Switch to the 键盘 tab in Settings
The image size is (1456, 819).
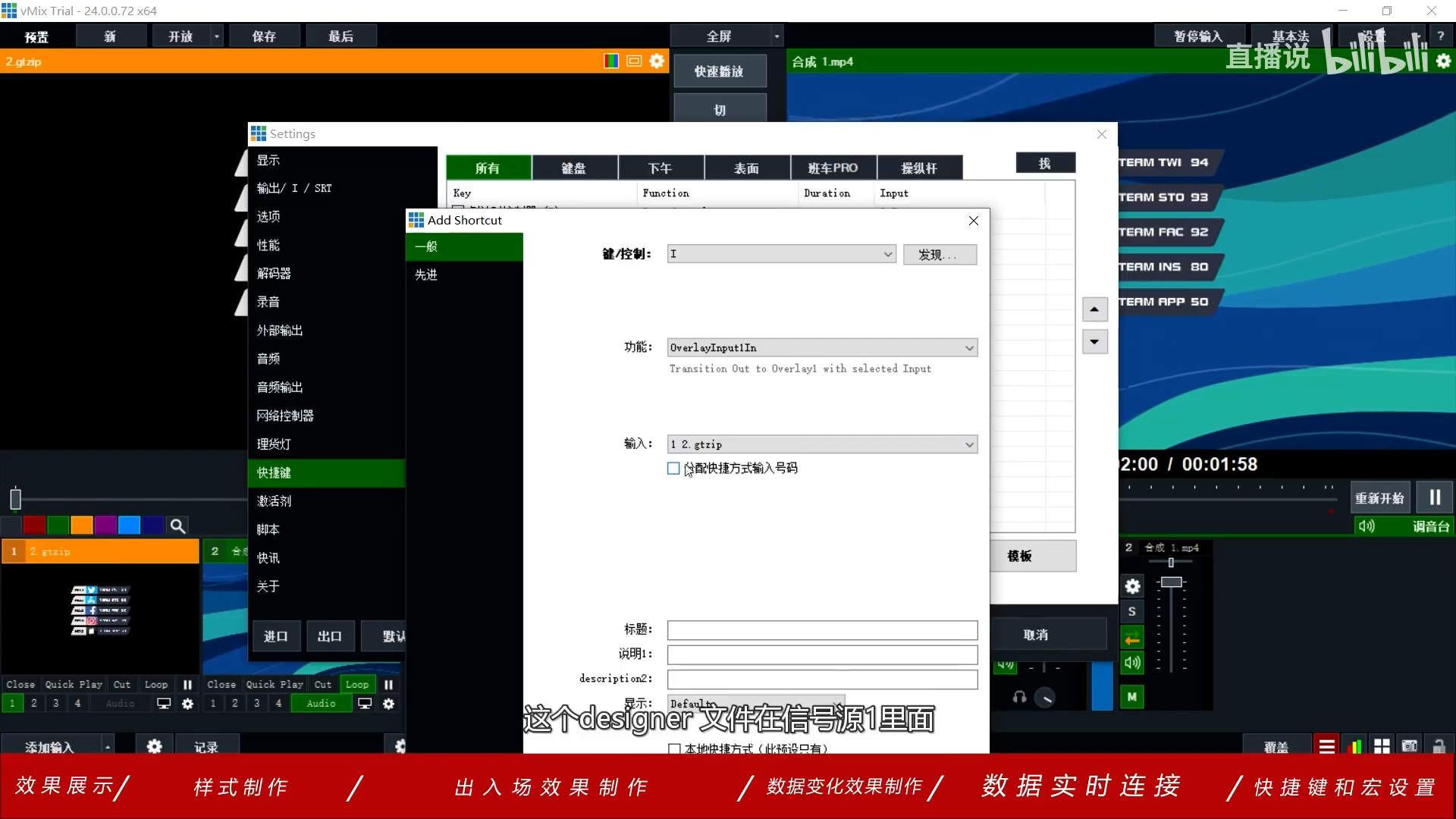click(x=575, y=168)
